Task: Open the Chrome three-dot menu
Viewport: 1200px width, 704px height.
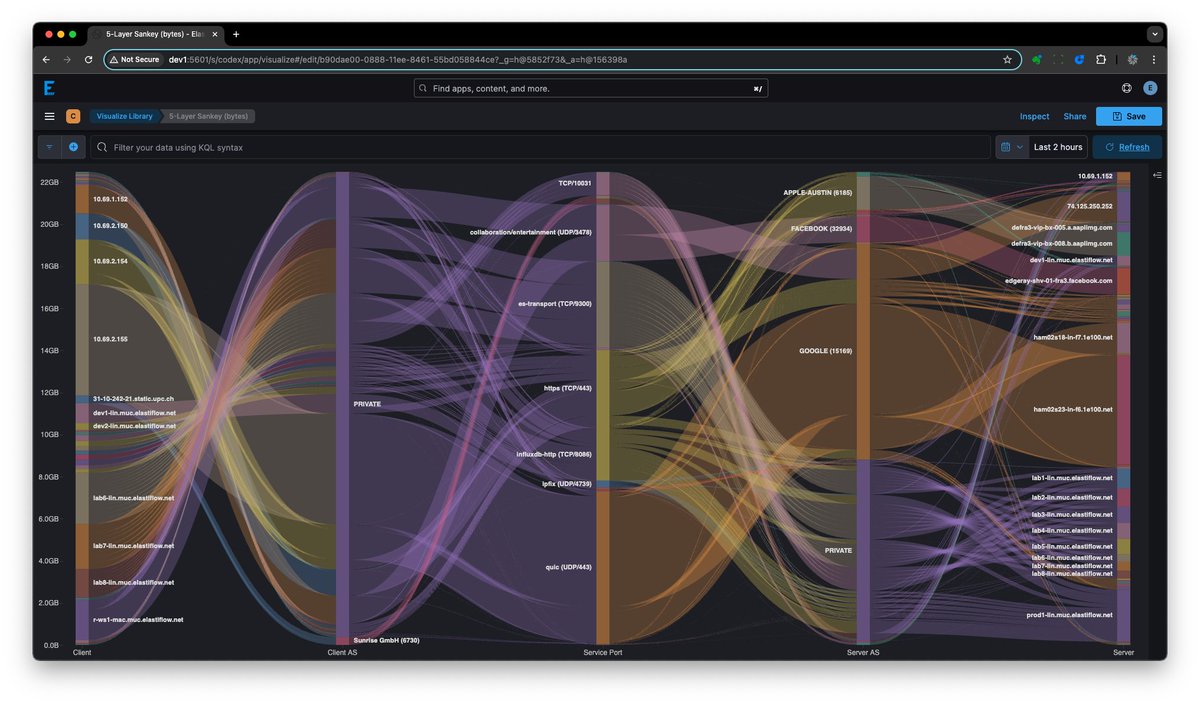Action: pos(1155,59)
